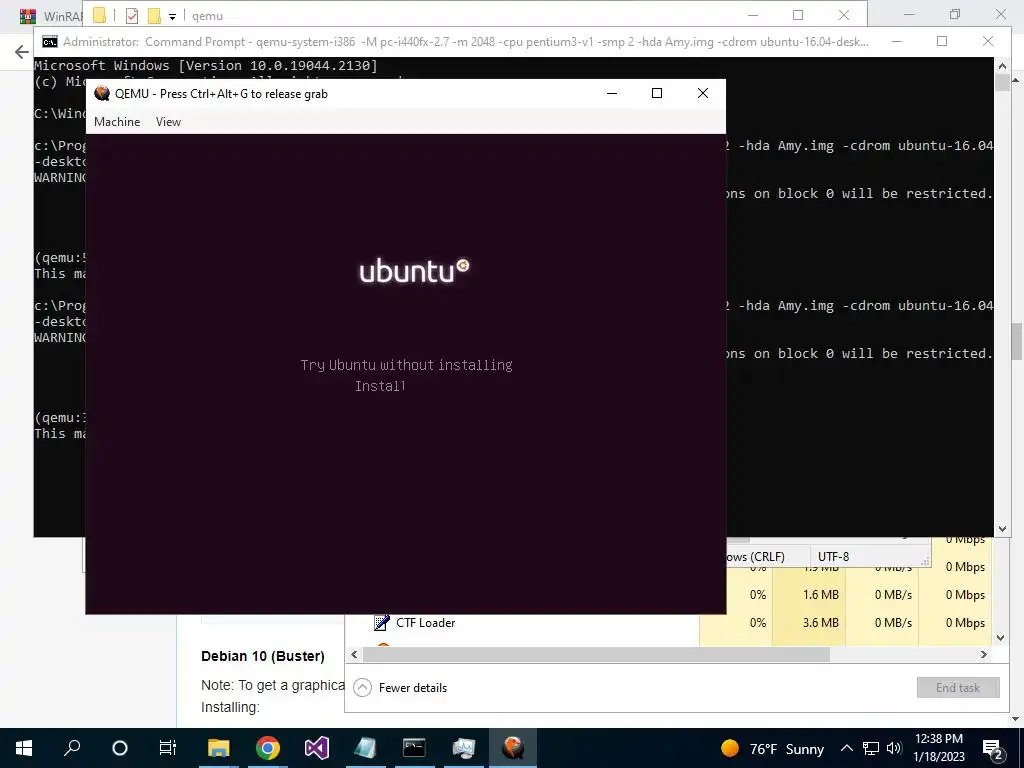Viewport: 1024px width, 768px height.
Task: Show hidden system tray icons
Action: click(846, 748)
